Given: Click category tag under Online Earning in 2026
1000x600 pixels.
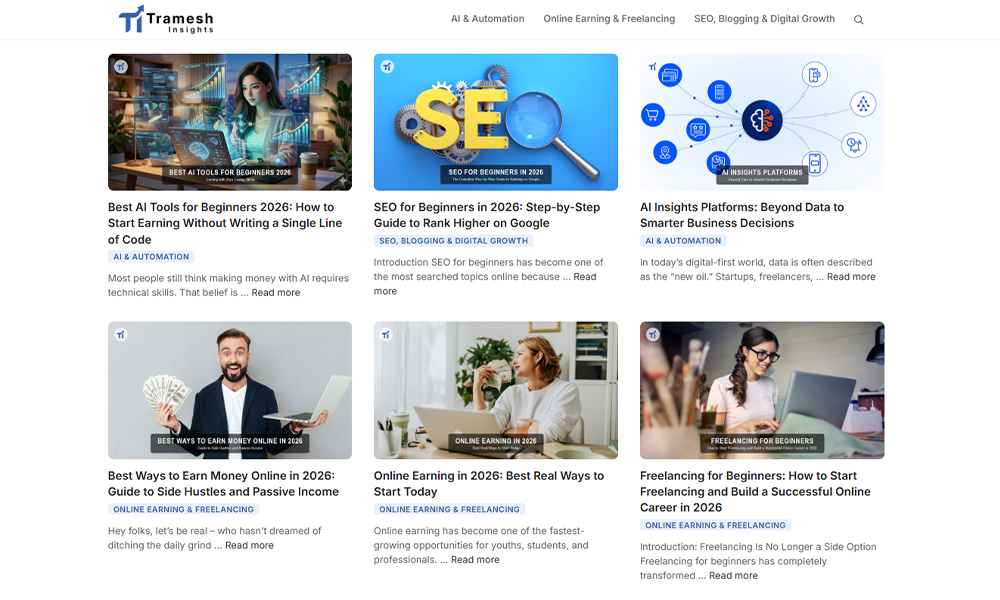Looking at the screenshot, I should [x=450, y=509].
